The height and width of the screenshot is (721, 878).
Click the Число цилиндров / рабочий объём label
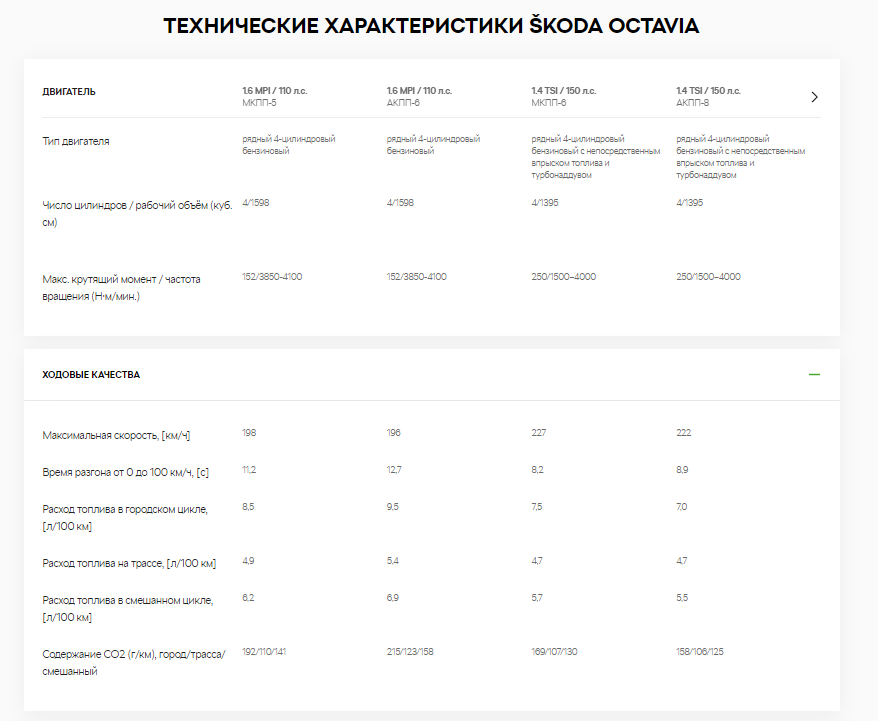pos(137,213)
